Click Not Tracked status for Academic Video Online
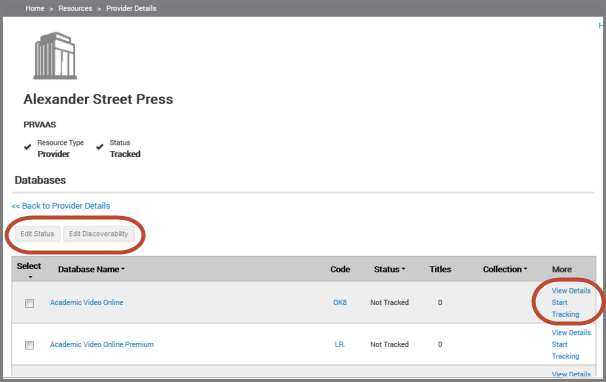The image size is (606, 382). 390,302
